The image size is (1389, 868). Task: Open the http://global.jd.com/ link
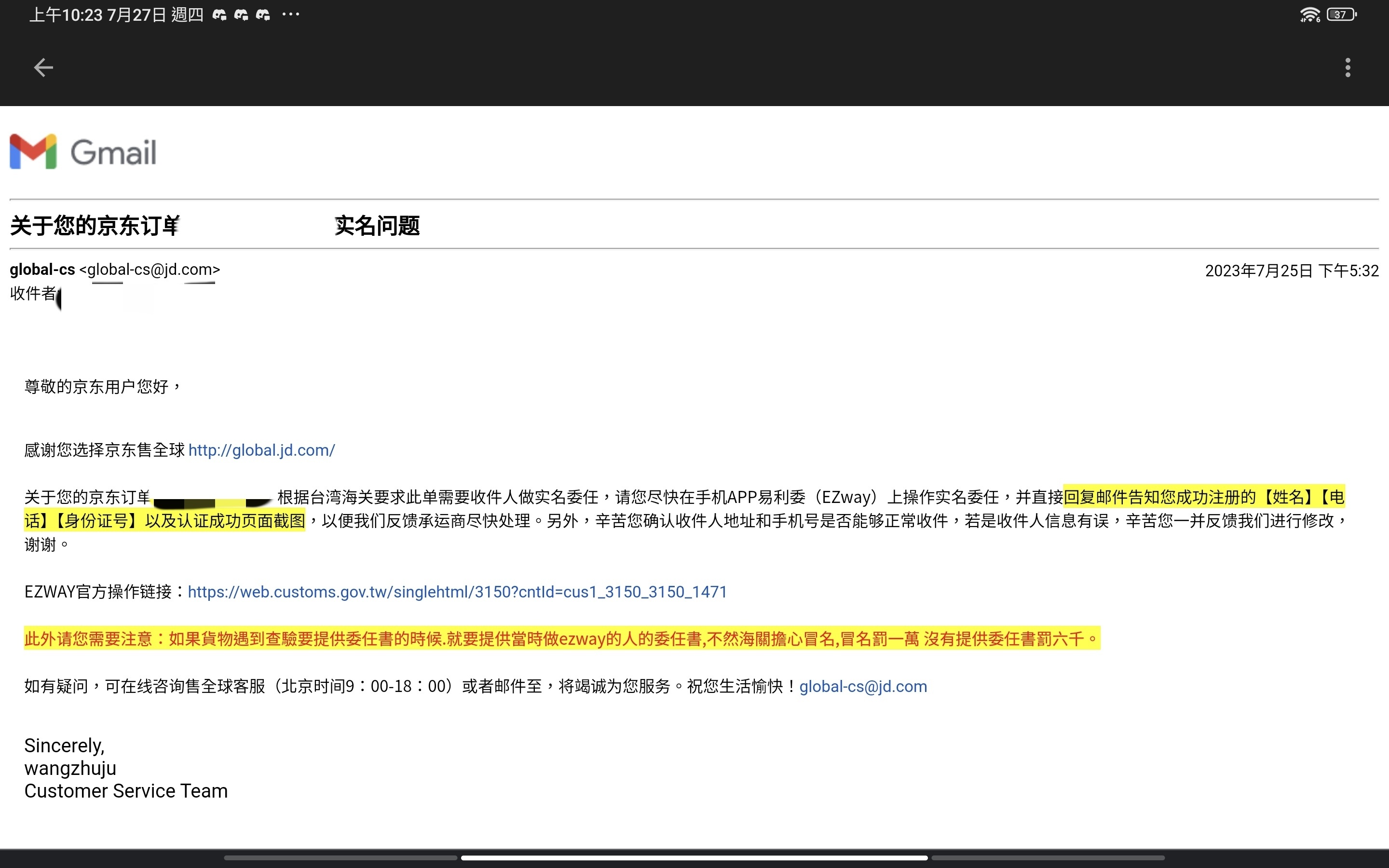pyautogui.click(x=262, y=450)
